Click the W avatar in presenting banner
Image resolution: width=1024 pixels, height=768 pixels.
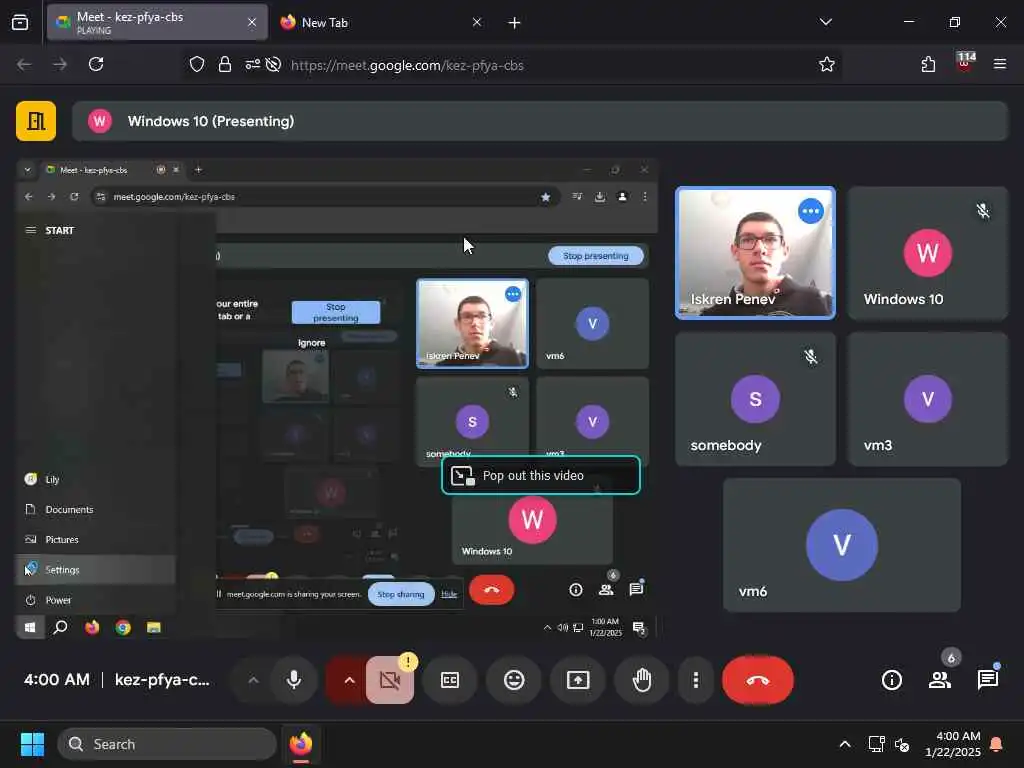pos(100,121)
